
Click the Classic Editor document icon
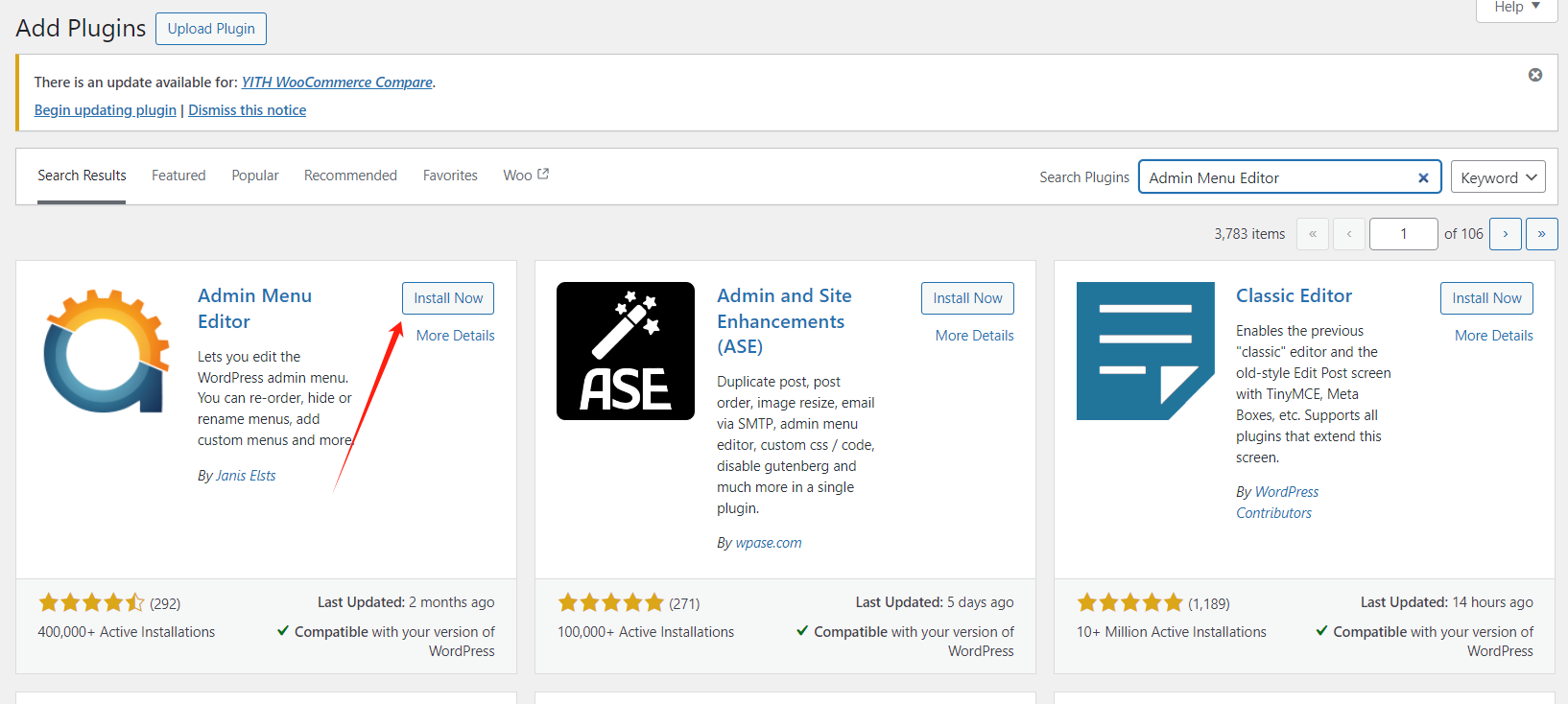click(x=1145, y=351)
